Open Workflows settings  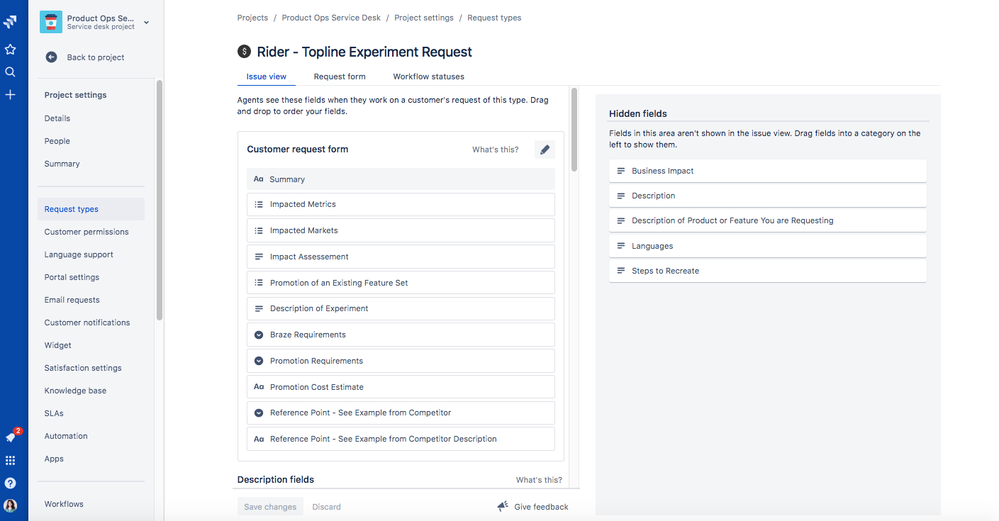pyautogui.click(x=64, y=504)
